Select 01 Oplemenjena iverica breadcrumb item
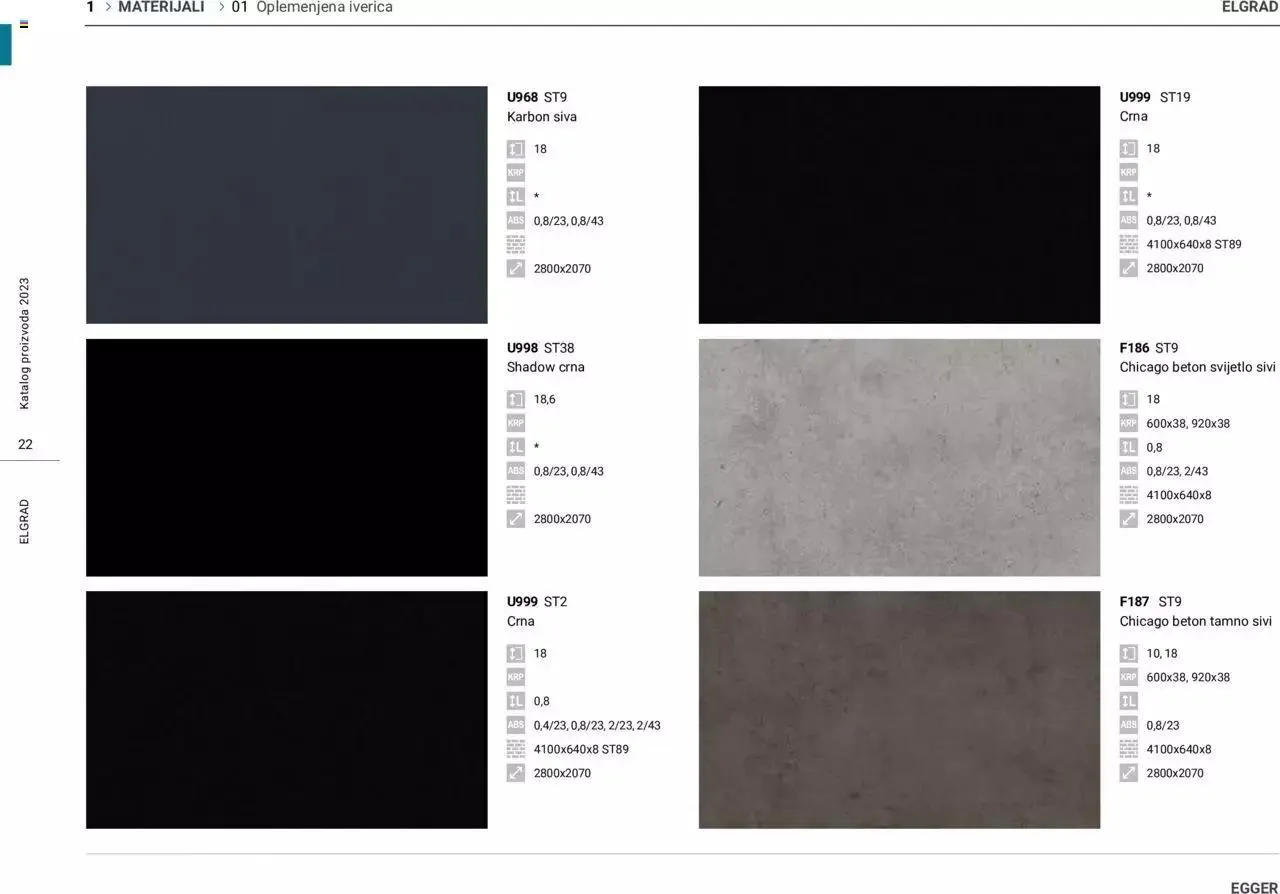The image size is (1280, 894). 312,7
